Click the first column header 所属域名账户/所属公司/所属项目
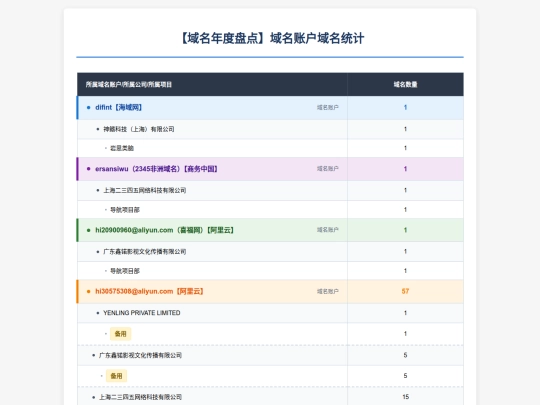This screenshot has height=405, width=540. (x=129, y=84)
